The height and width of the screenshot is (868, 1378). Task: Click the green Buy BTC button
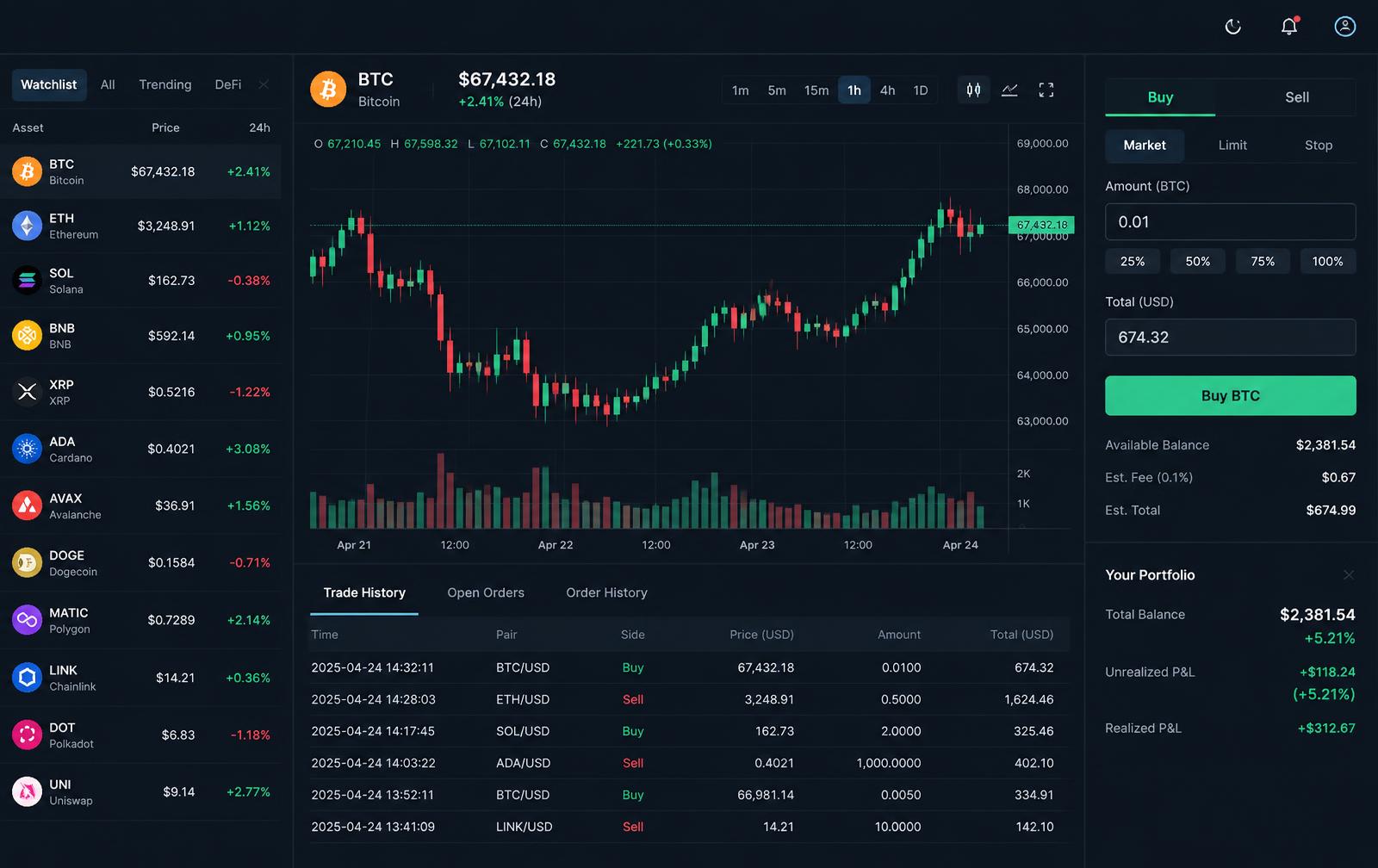pos(1231,396)
